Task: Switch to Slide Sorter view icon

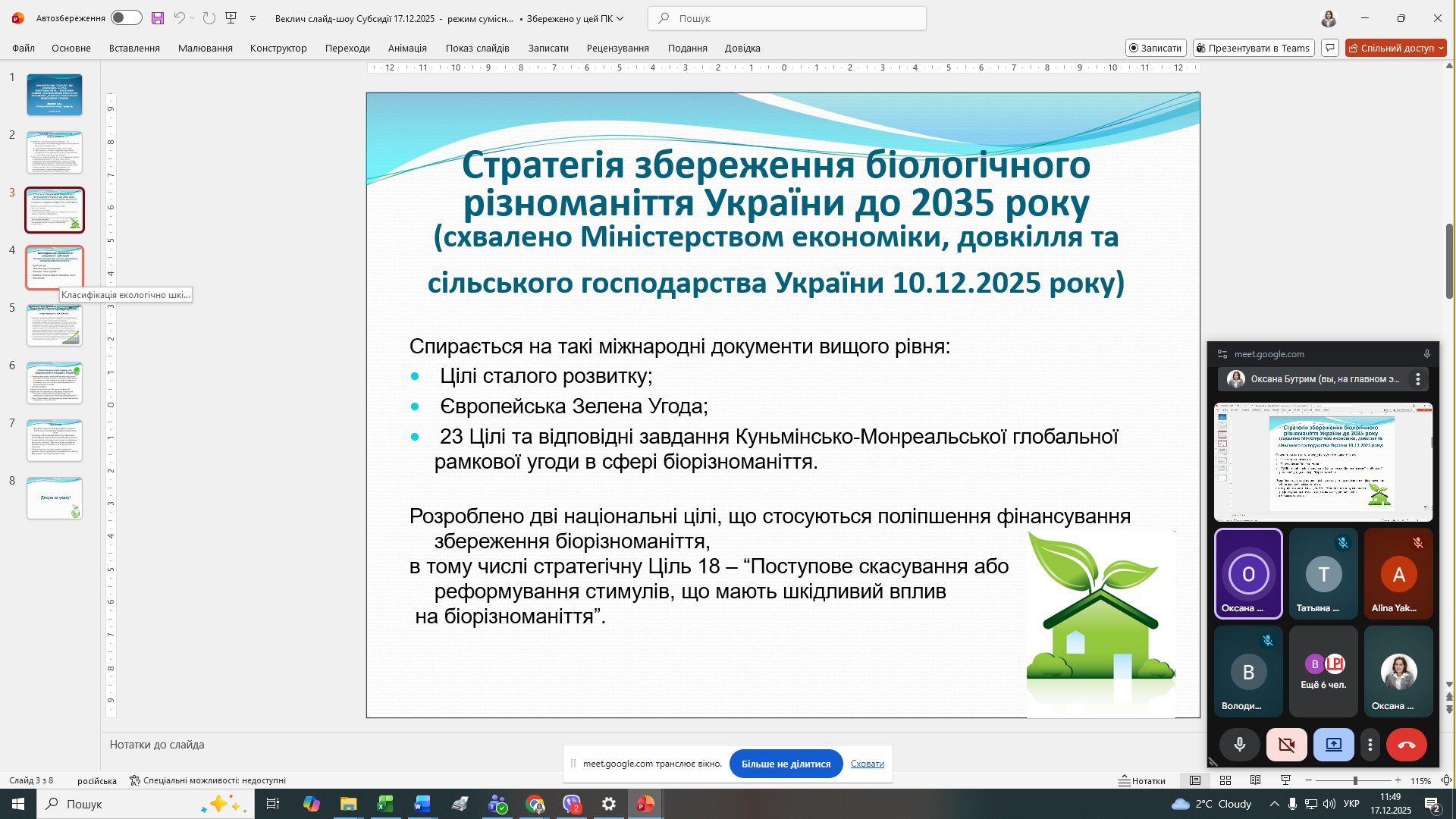Action: pyautogui.click(x=1225, y=780)
